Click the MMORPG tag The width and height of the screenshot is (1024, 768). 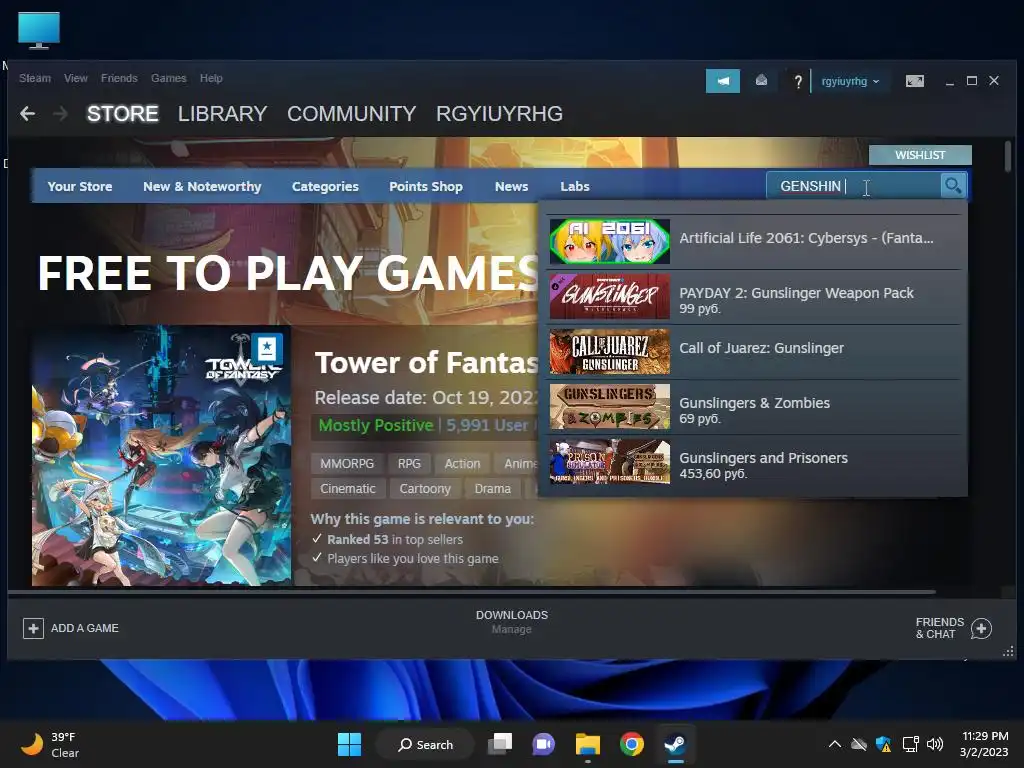[347, 464]
